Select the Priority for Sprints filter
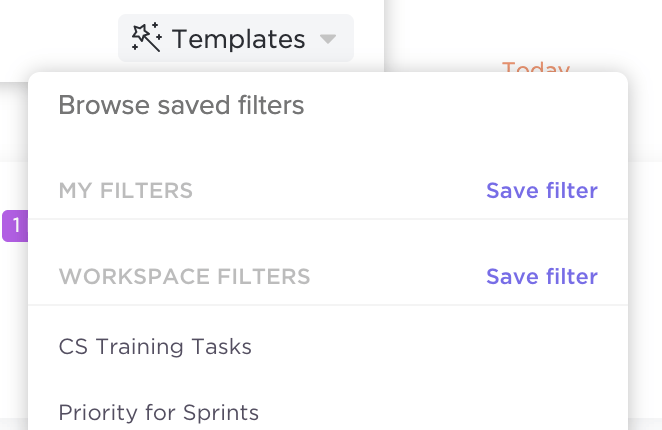 pos(159,412)
